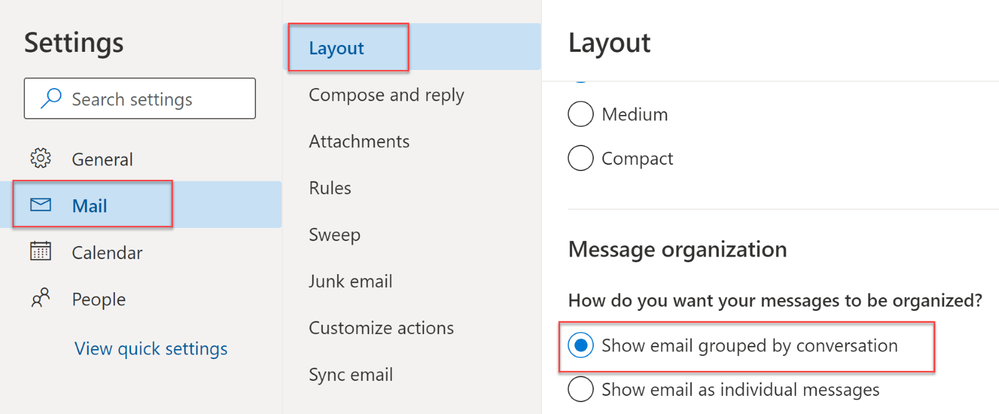Choose Show email as individual messages

580,389
